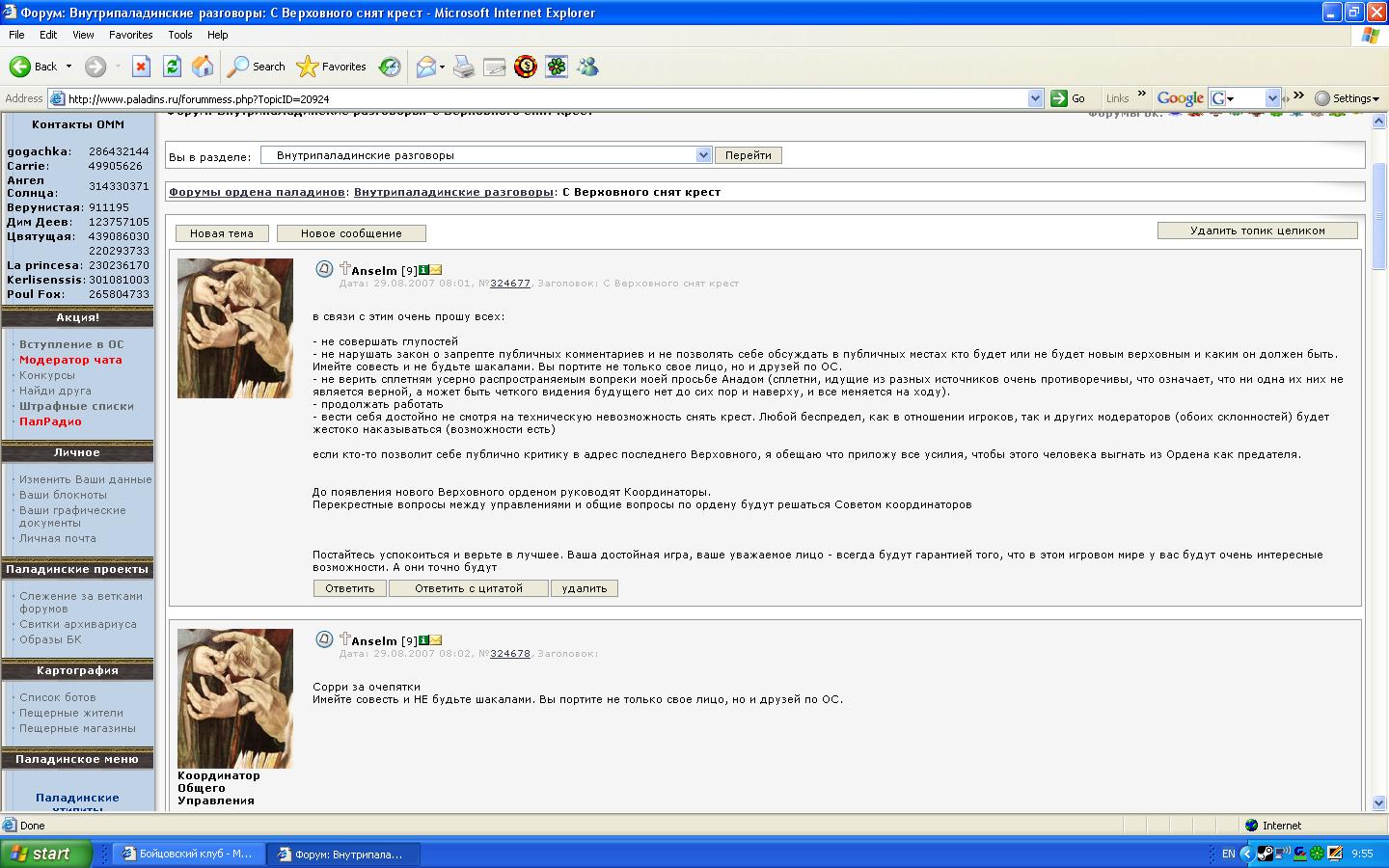Click round status icon in first post

[x=325, y=269]
